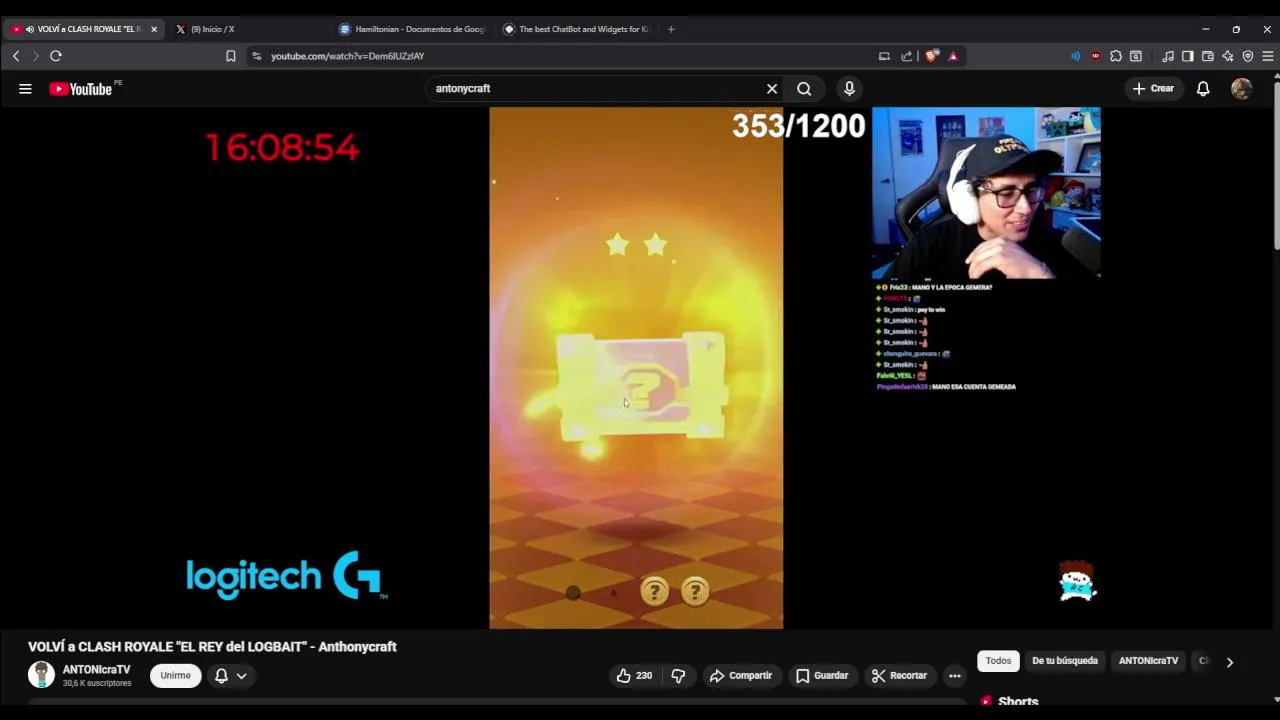Open the share icon in address bar
Image resolution: width=1280 pixels, height=720 pixels.
coord(906,56)
